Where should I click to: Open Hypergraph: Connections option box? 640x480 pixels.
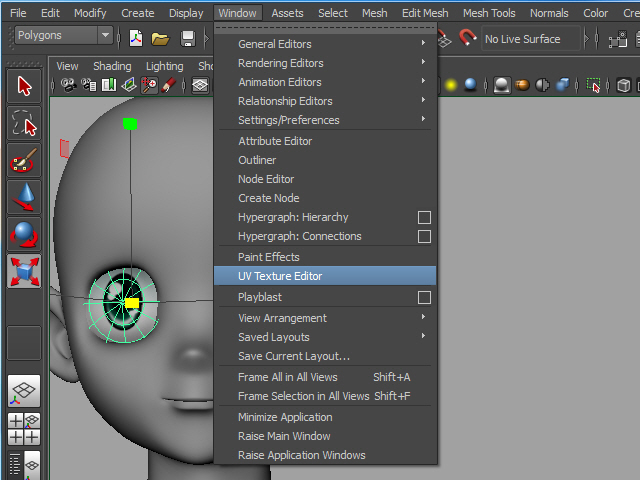(x=424, y=236)
